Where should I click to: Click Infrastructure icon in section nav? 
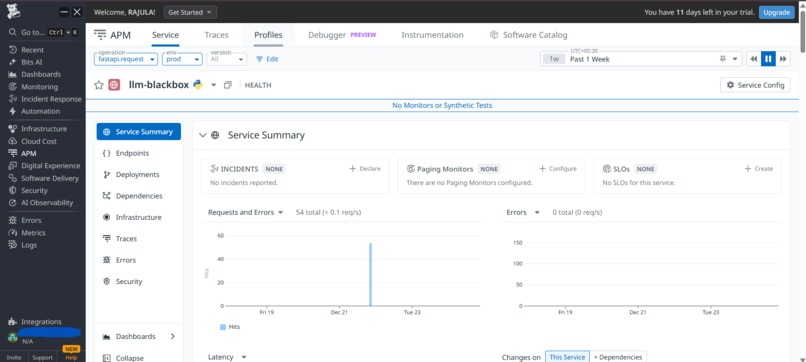[106, 218]
